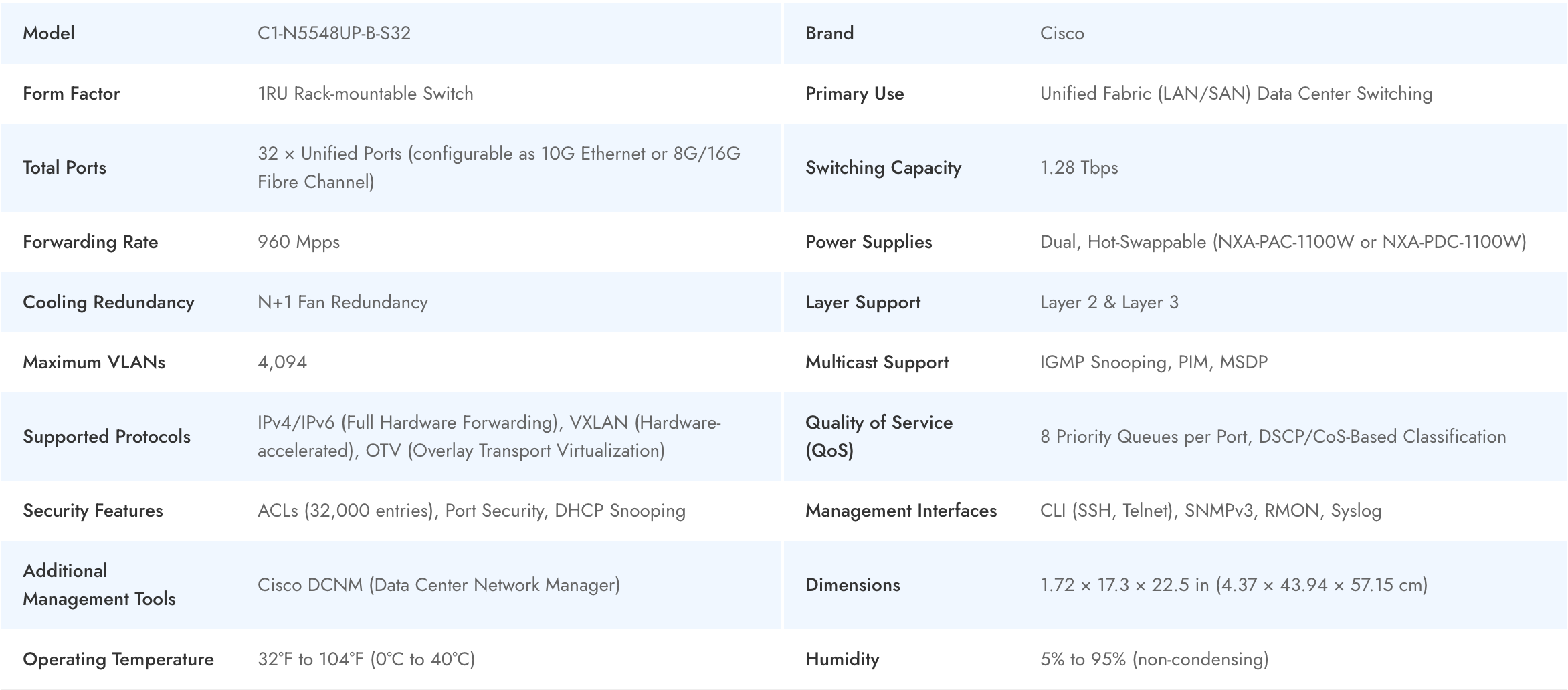Click the Supported Protocols label

(x=107, y=437)
